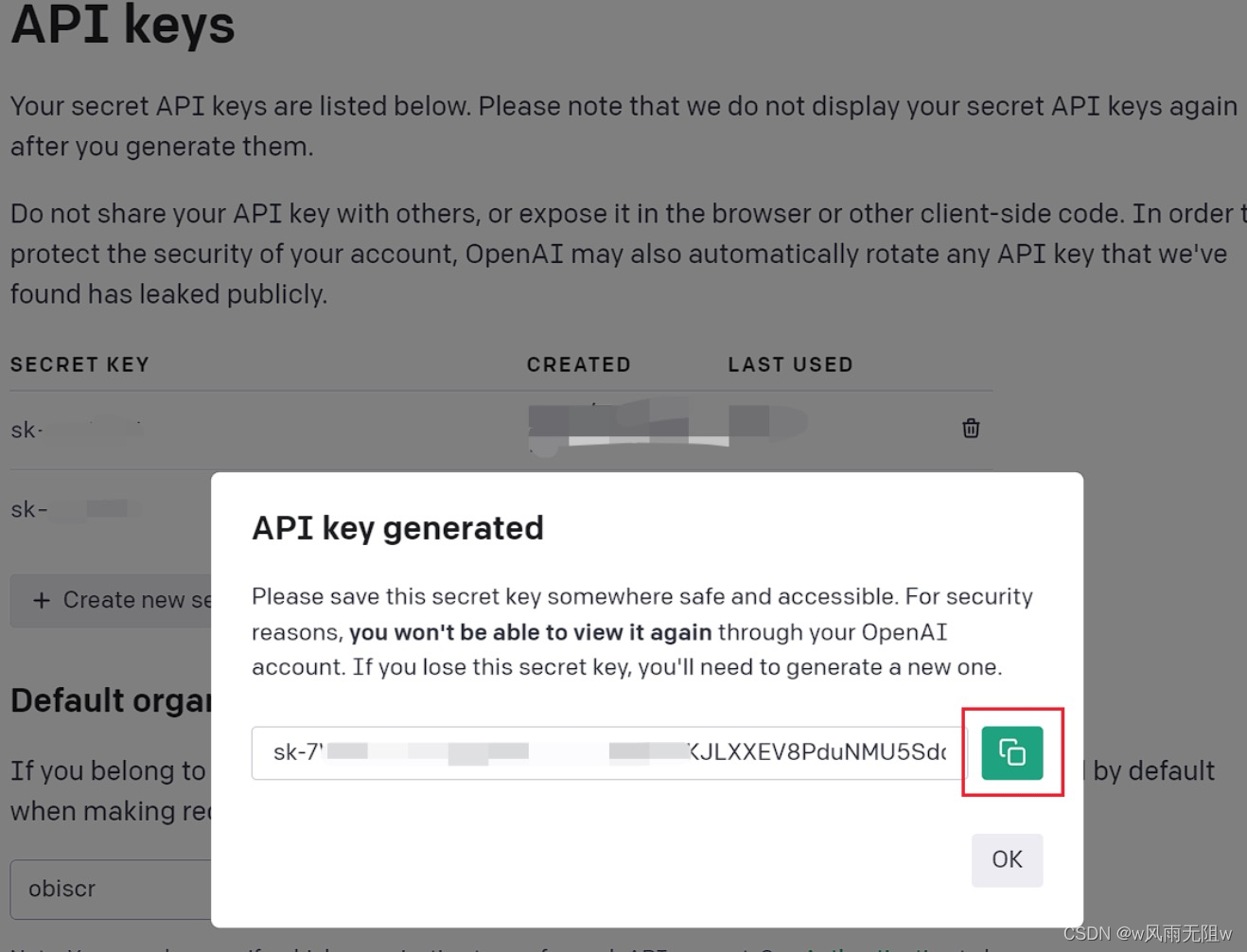Image resolution: width=1247 pixels, height=952 pixels.
Task: Open the obiscr default organization dropdown
Action: (x=111, y=889)
